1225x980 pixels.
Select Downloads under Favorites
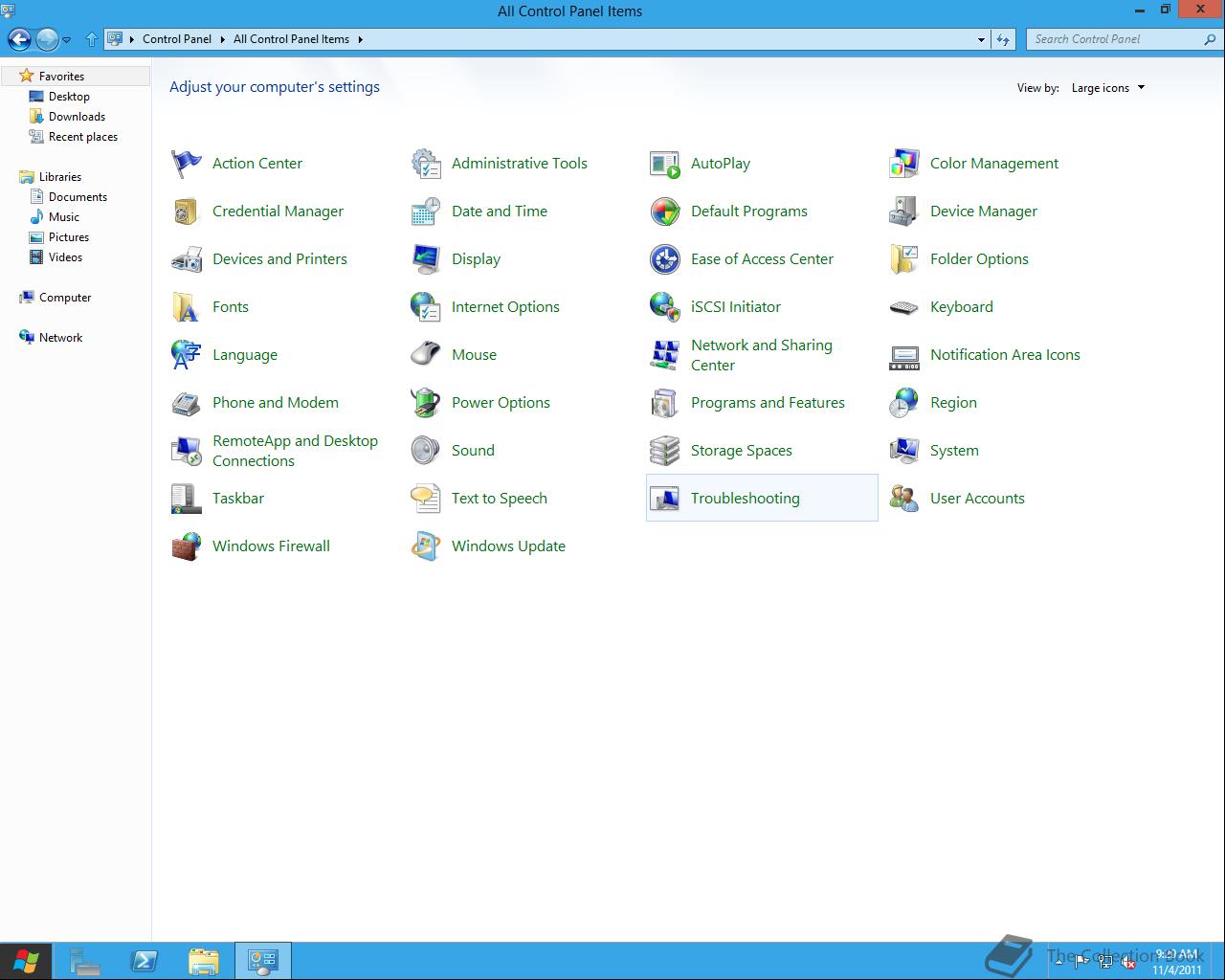[x=77, y=117]
